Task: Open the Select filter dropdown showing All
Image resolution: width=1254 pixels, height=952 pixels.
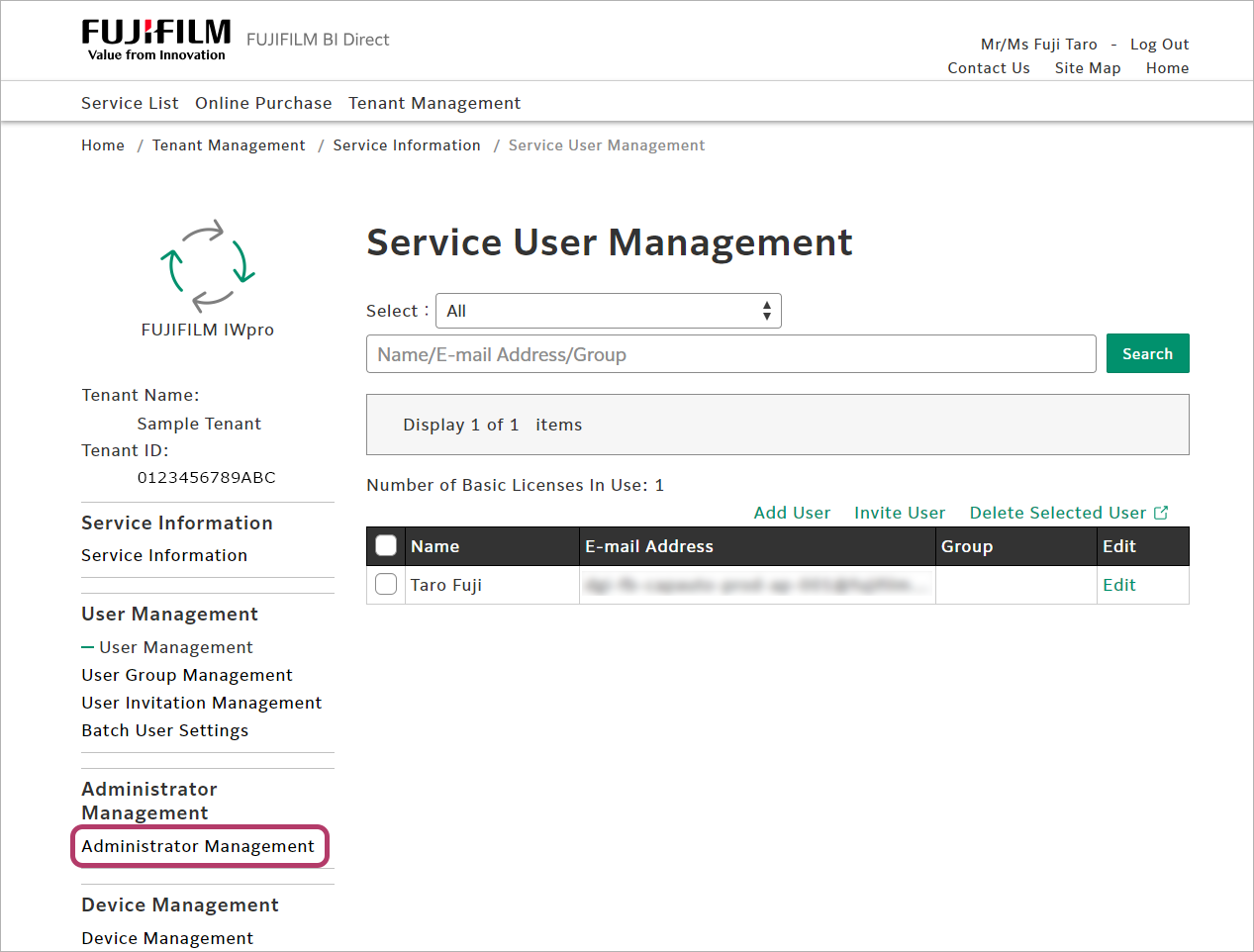Action: click(608, 311)
